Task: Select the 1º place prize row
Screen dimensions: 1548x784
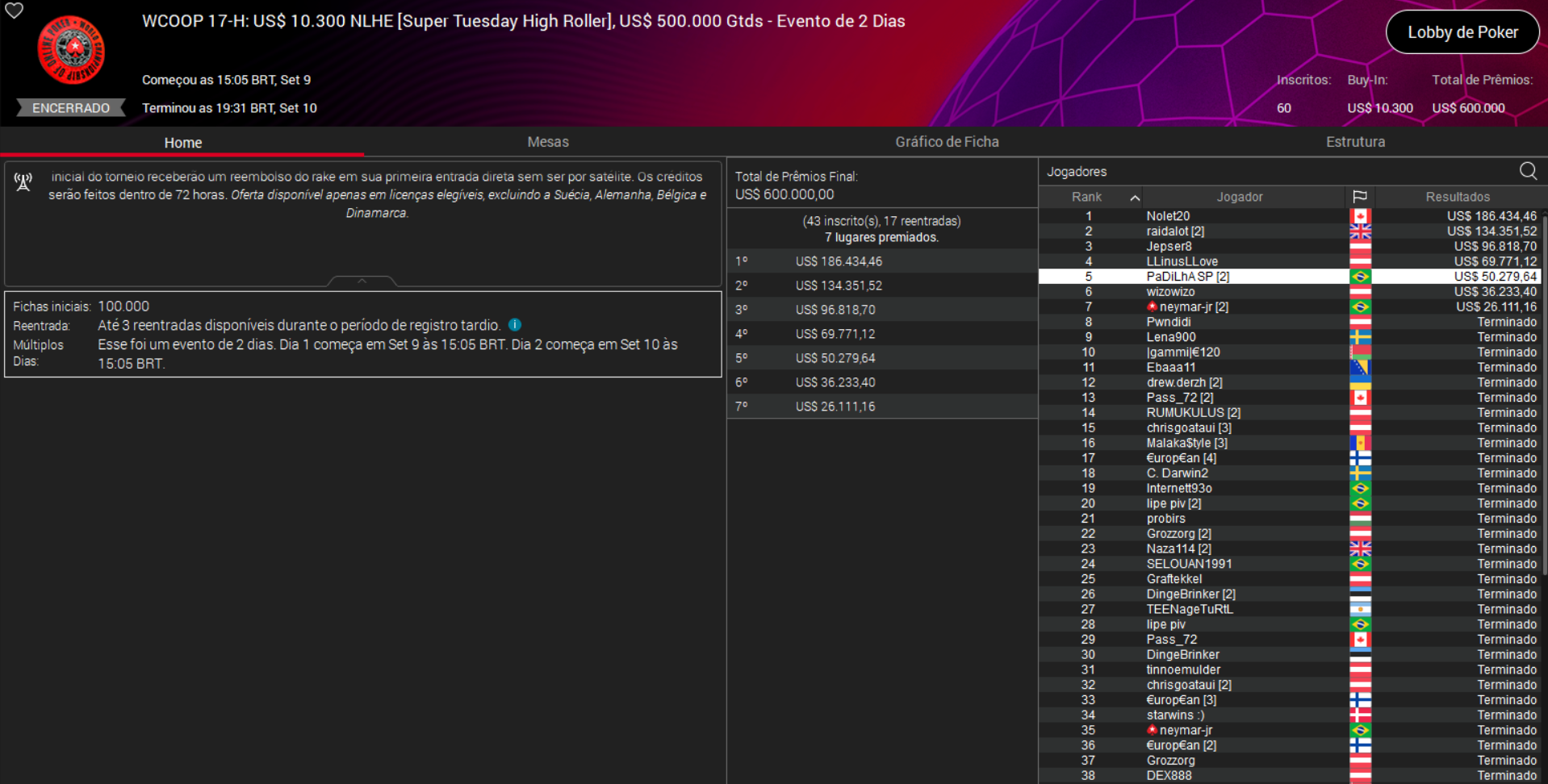Action: click(881, 261)
